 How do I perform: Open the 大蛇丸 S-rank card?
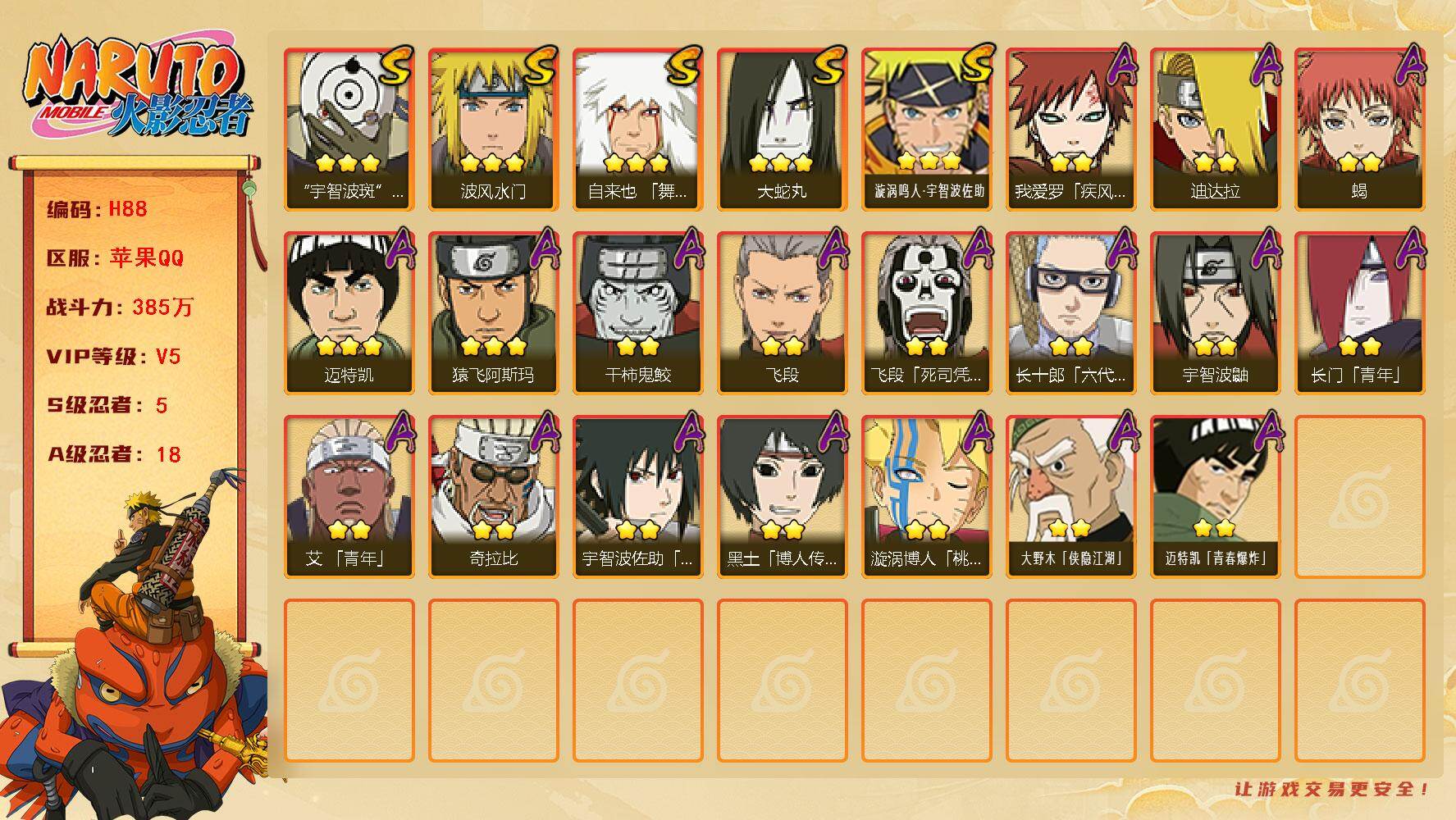click(782, 130)
